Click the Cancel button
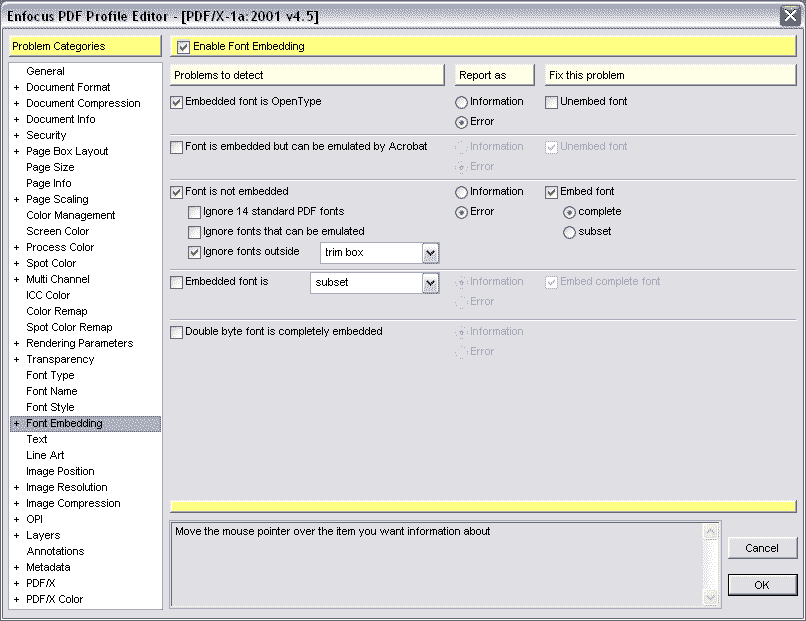 pyautogui.click(x=762, y=549)
